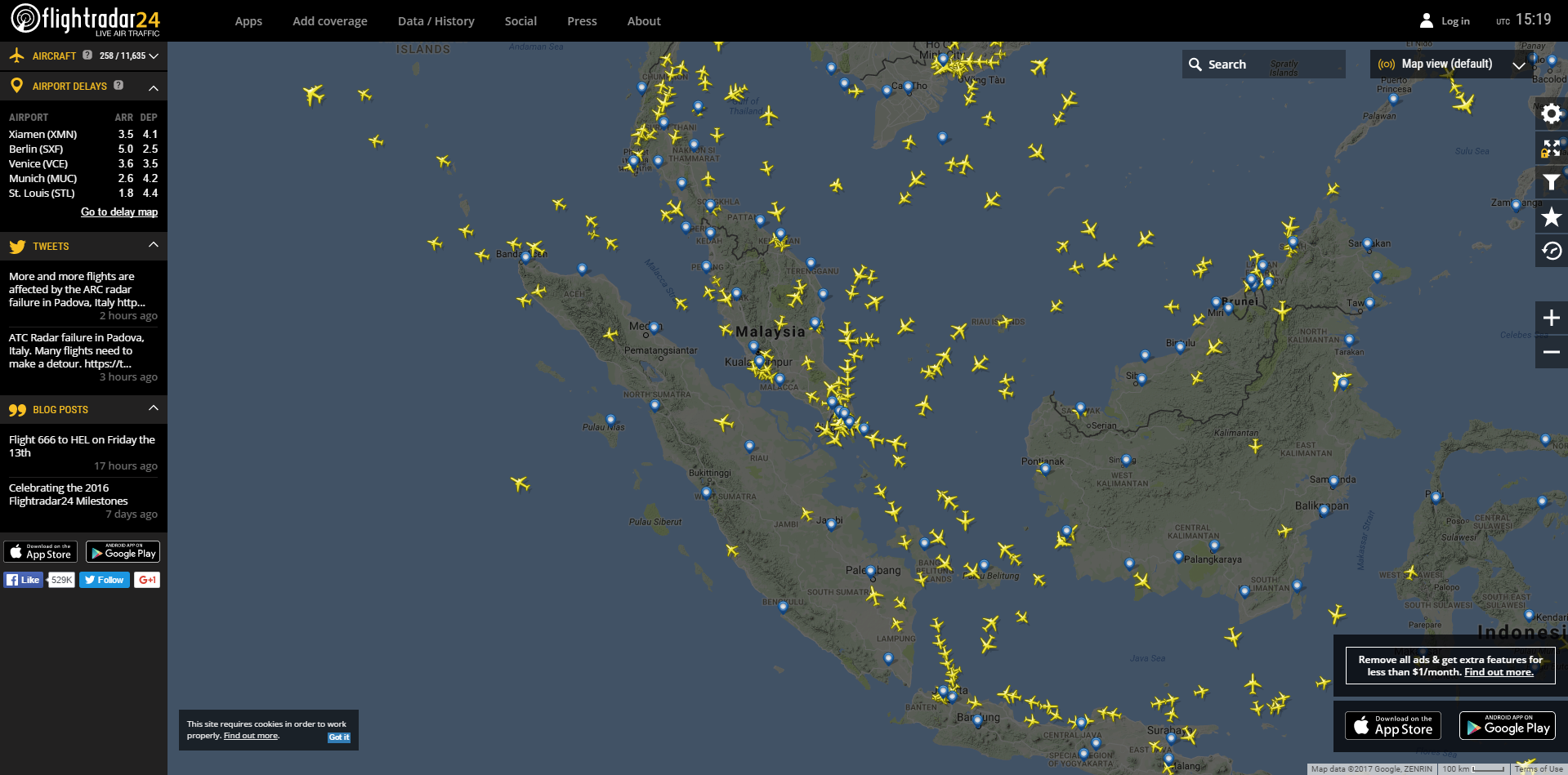Open the ad panel Google Play badge
This screenshot has height=775, width=1568.
coord(1508,725)
